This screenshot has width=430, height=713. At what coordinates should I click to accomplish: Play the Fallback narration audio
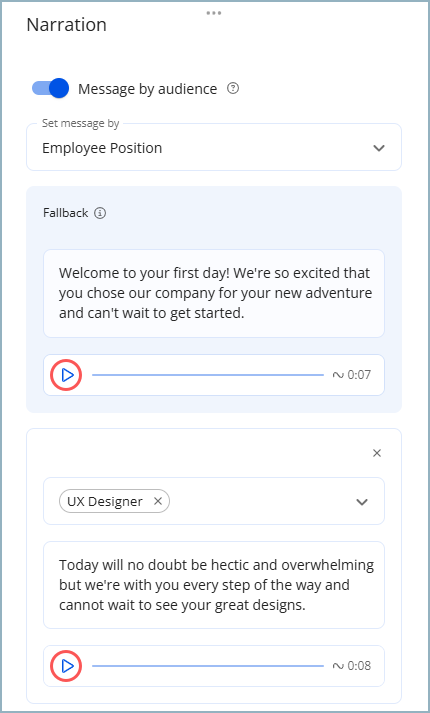[67, 375]
